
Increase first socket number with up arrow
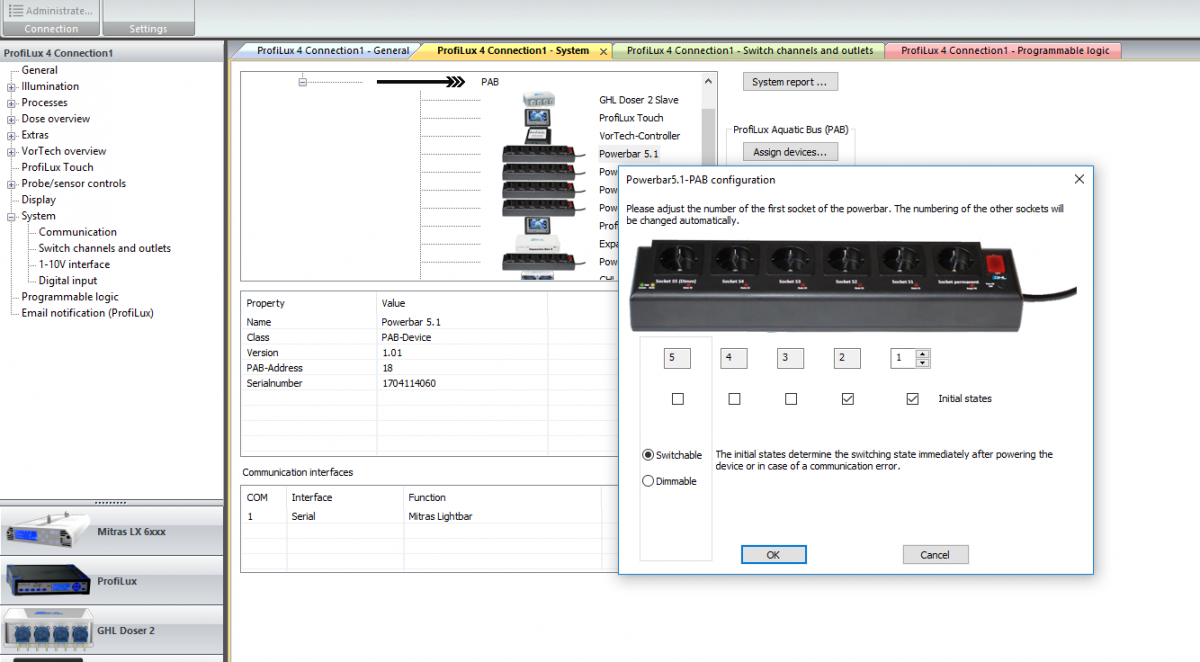(x=922, y=353)
